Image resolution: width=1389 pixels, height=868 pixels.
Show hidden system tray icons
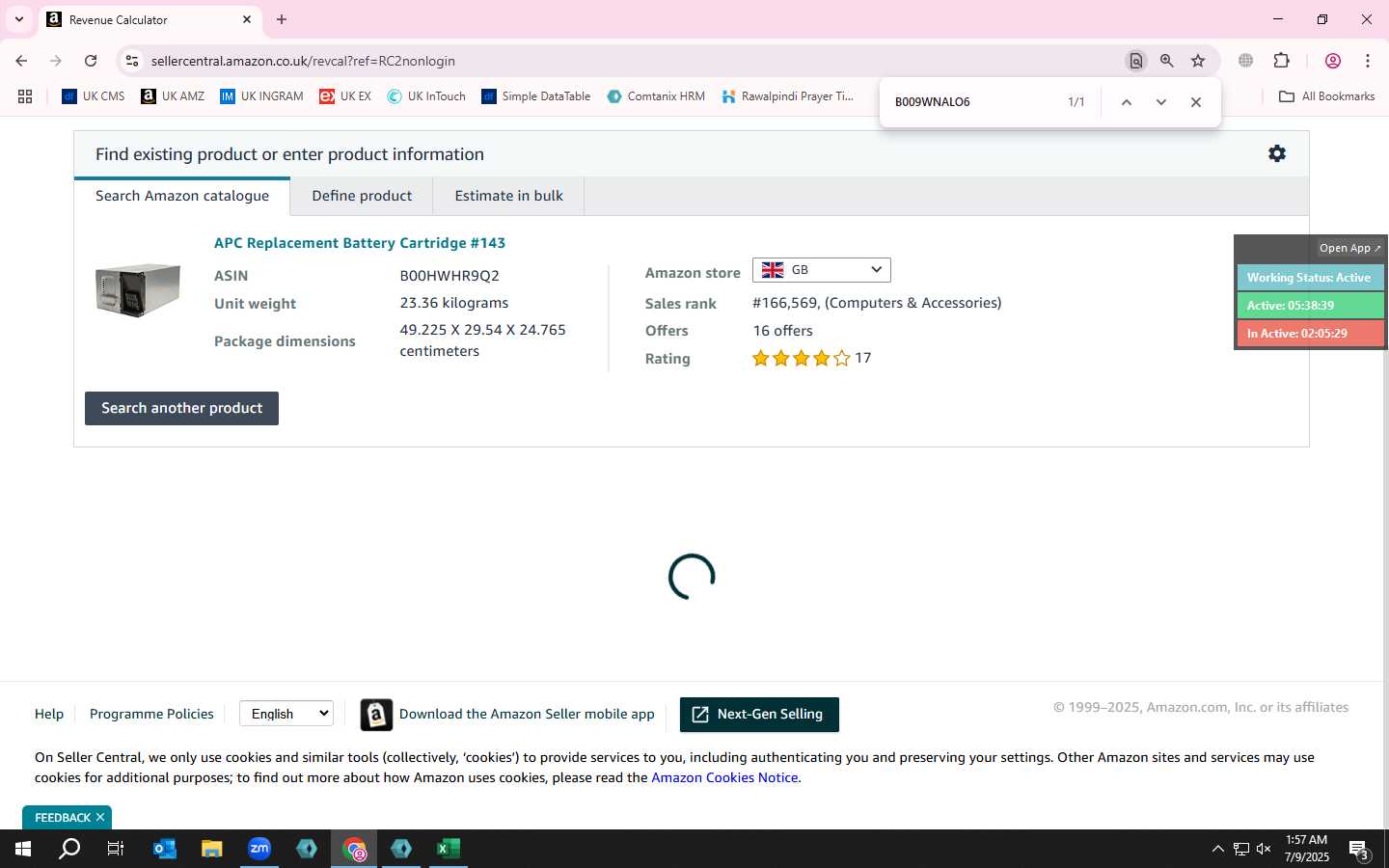(1217, 849)
